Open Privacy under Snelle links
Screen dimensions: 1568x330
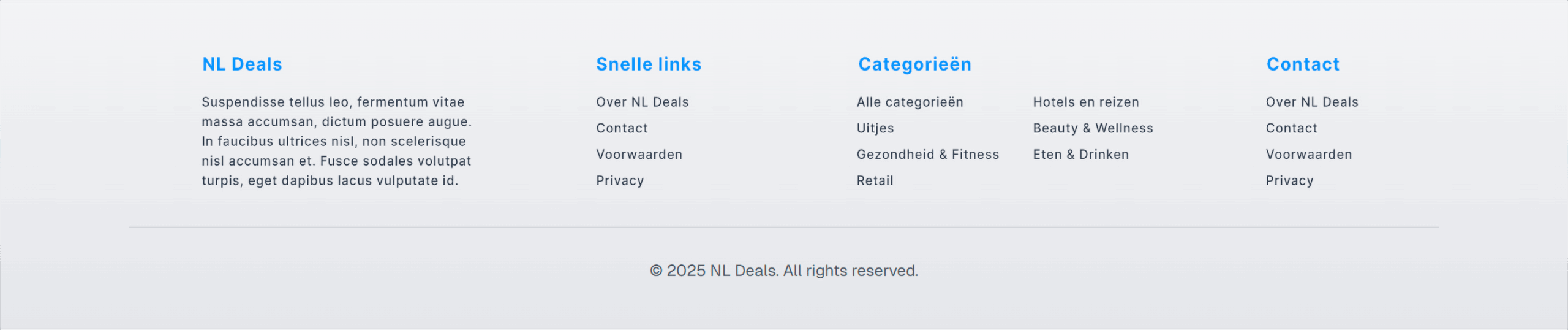[x=620, y=181]
